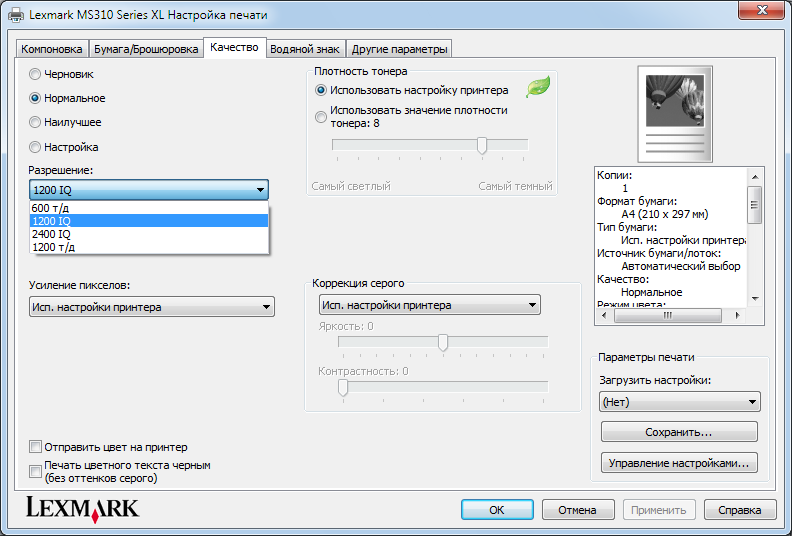Screen dimensions: 792x536
Task: Click the summary horizontal scrollbar thumb
Action: tap(668, 315)
